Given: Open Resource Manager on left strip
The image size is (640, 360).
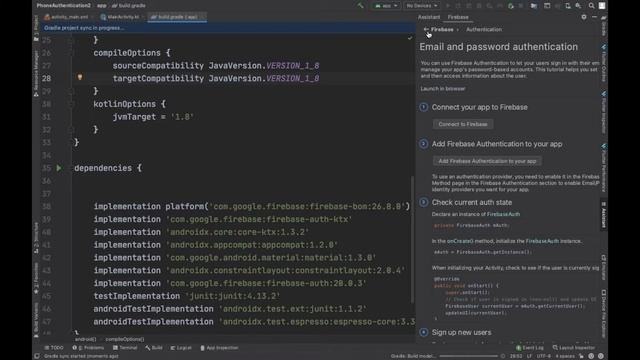Looking at the screenshot, I should tap(36, 73).
